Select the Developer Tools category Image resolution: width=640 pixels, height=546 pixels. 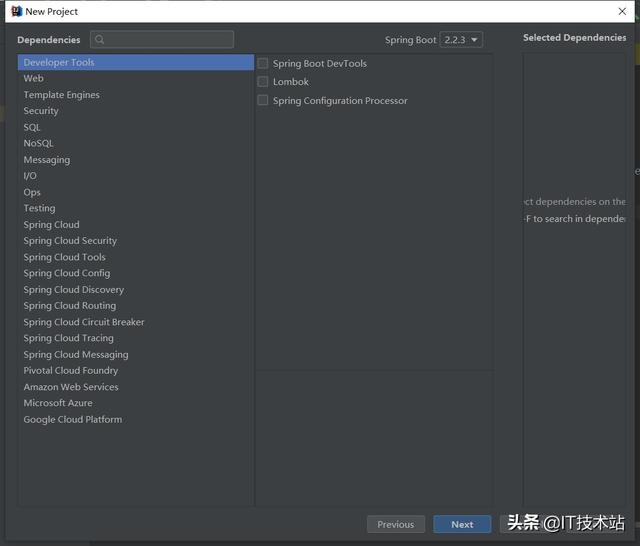click(x=136, y=62)
